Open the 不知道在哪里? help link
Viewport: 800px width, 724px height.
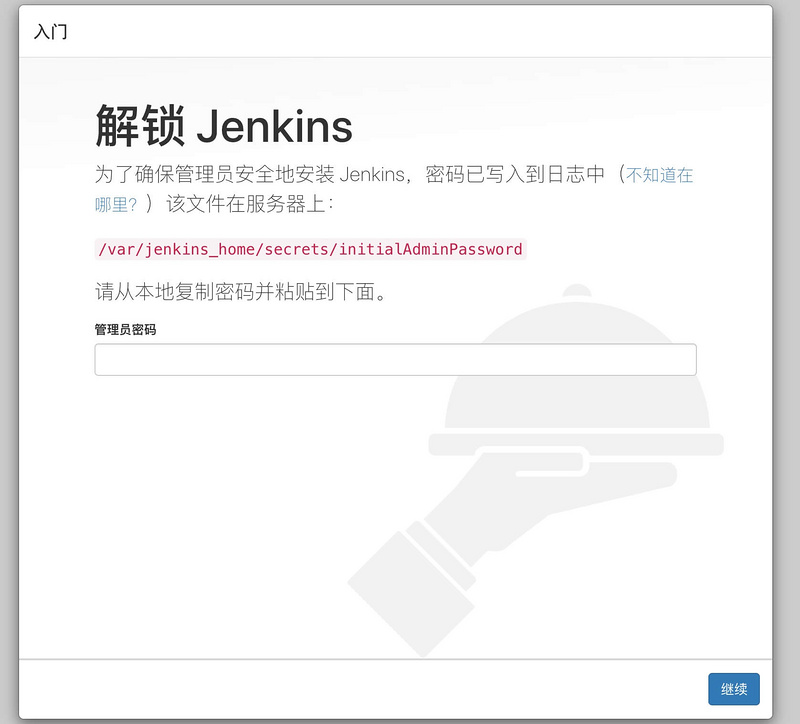click(659, 175)
